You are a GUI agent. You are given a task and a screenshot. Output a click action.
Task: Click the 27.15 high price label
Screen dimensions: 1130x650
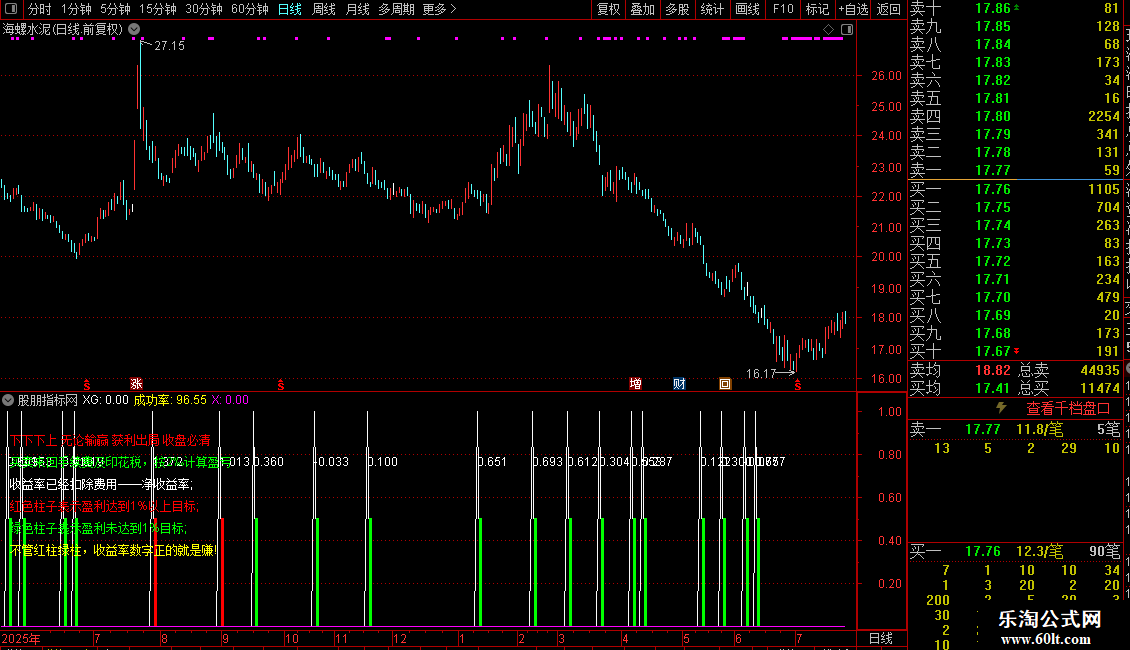[x=169, y=45]
